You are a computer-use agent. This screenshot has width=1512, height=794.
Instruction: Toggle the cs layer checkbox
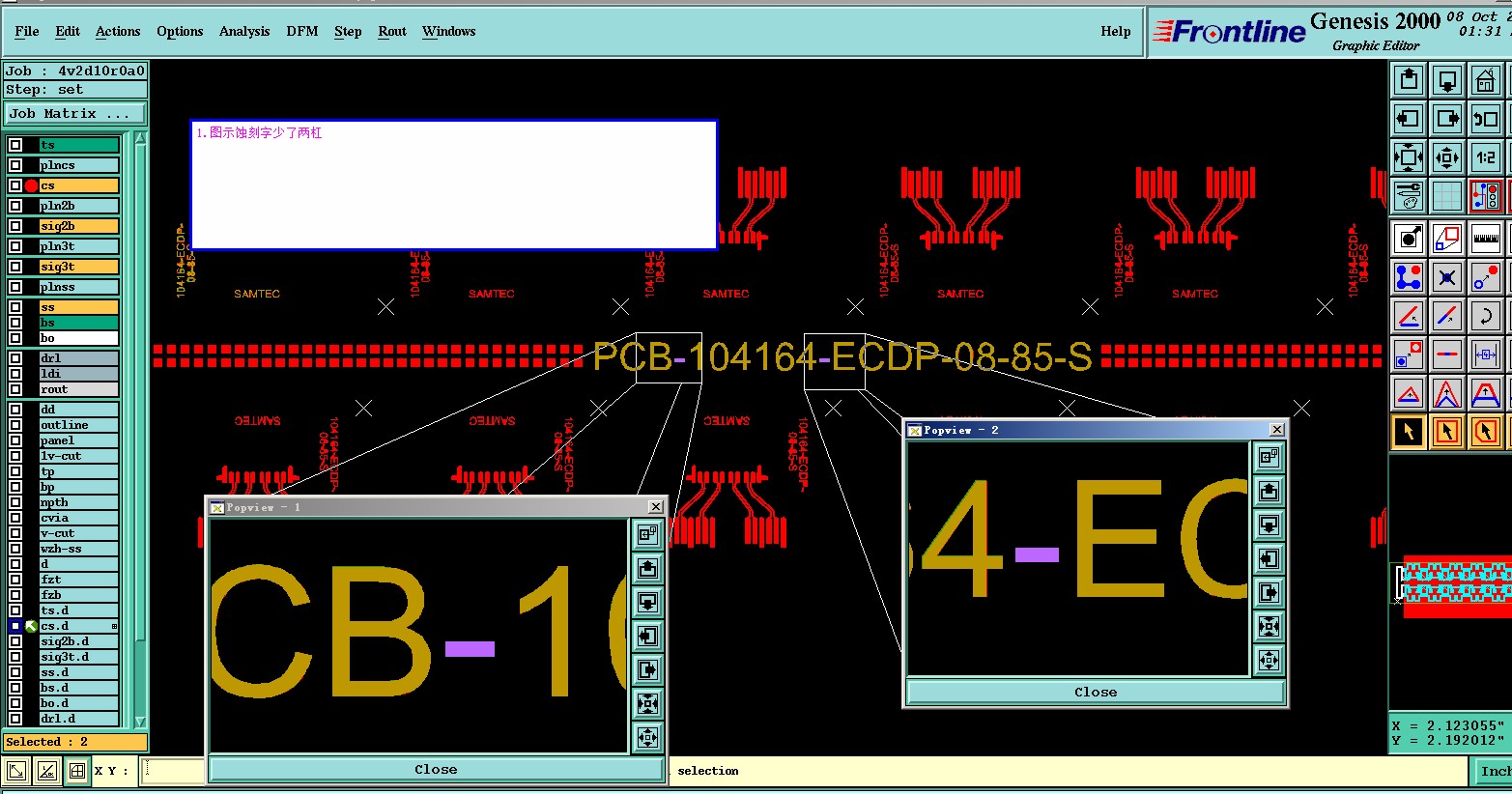(x=15, y=185)
